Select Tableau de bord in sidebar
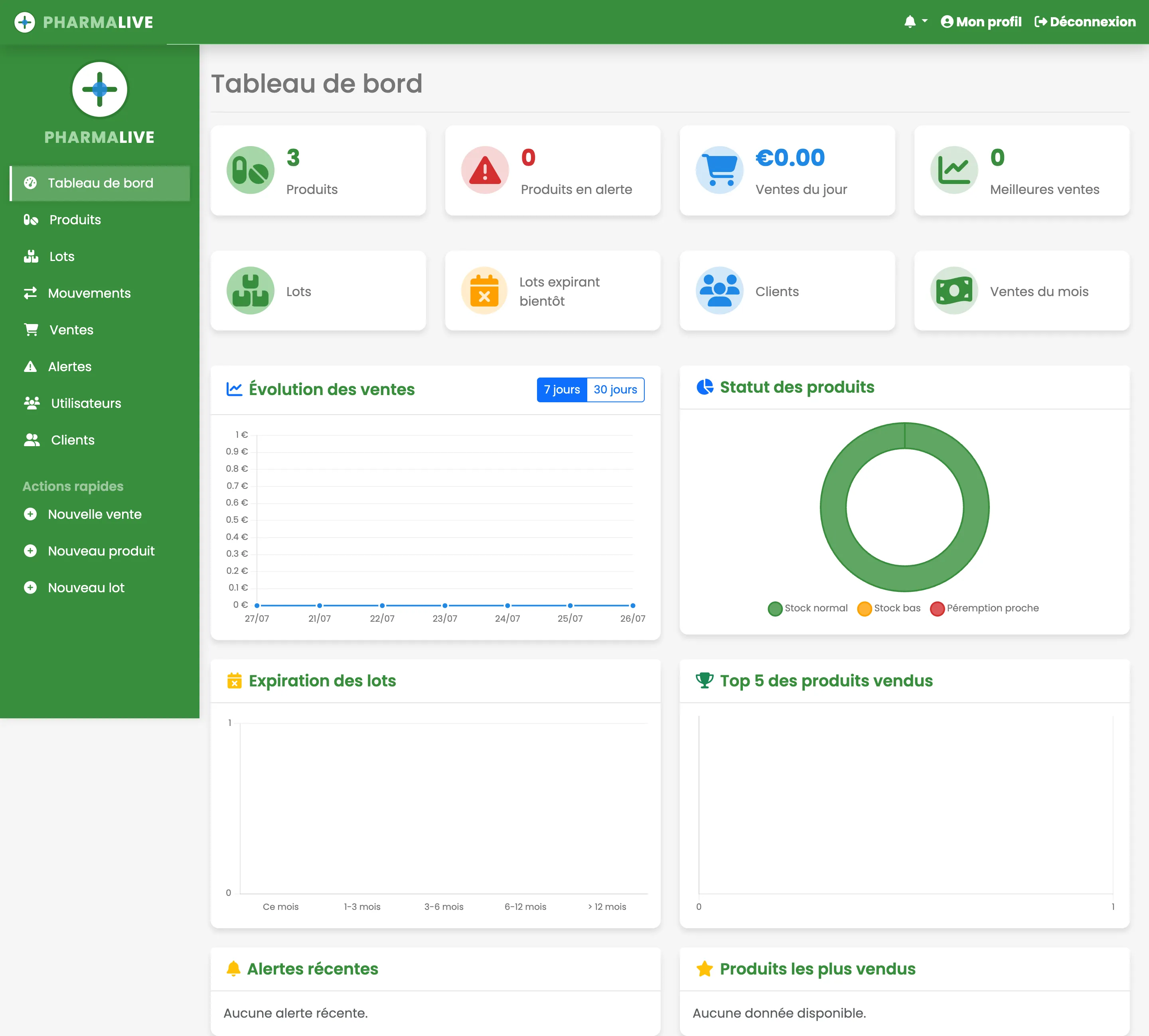 [100, 183]
